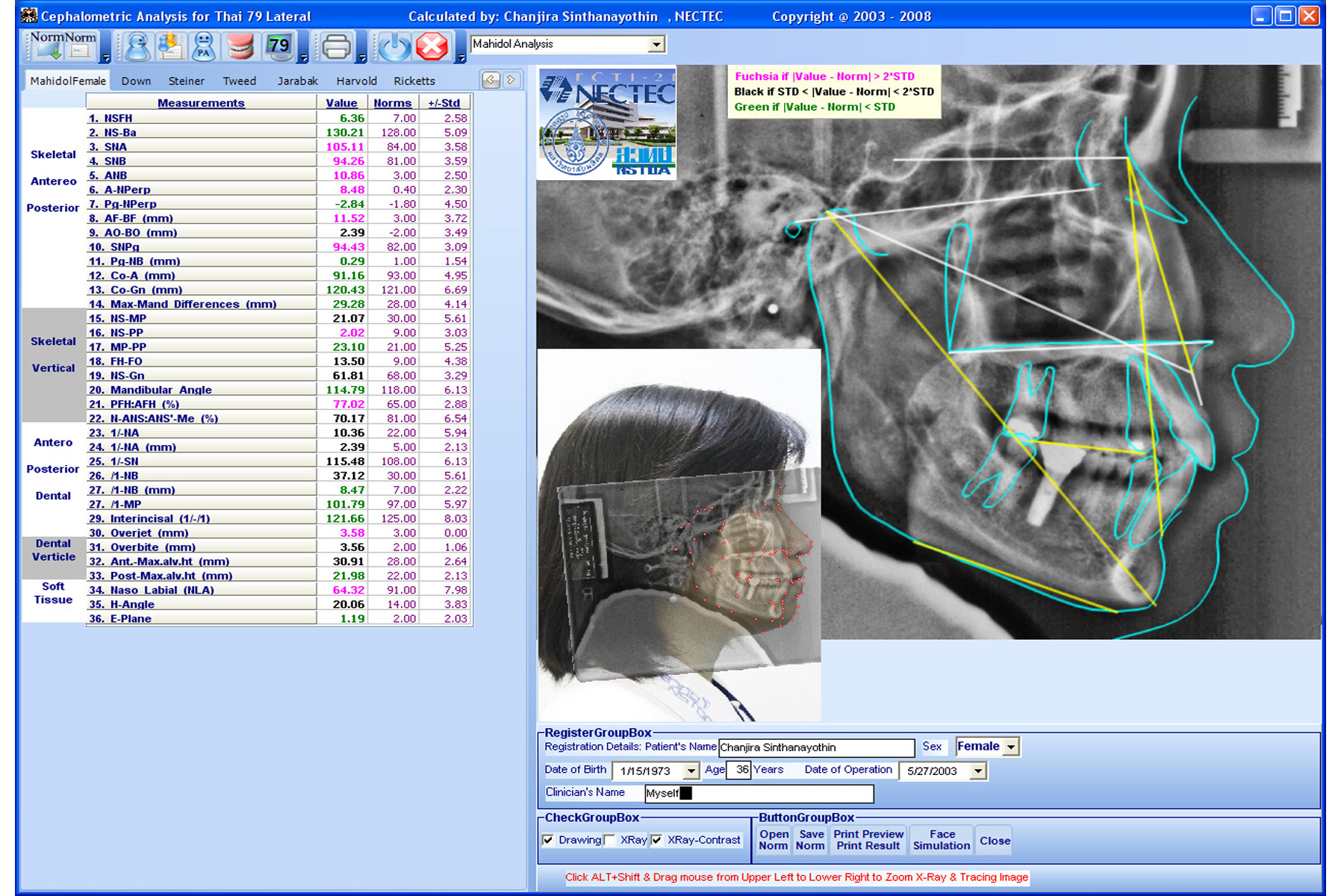This screenshot has width=1344, height=896.
Task: Select the '5. ANB' measurement row
Action: [x=279, y=175]
